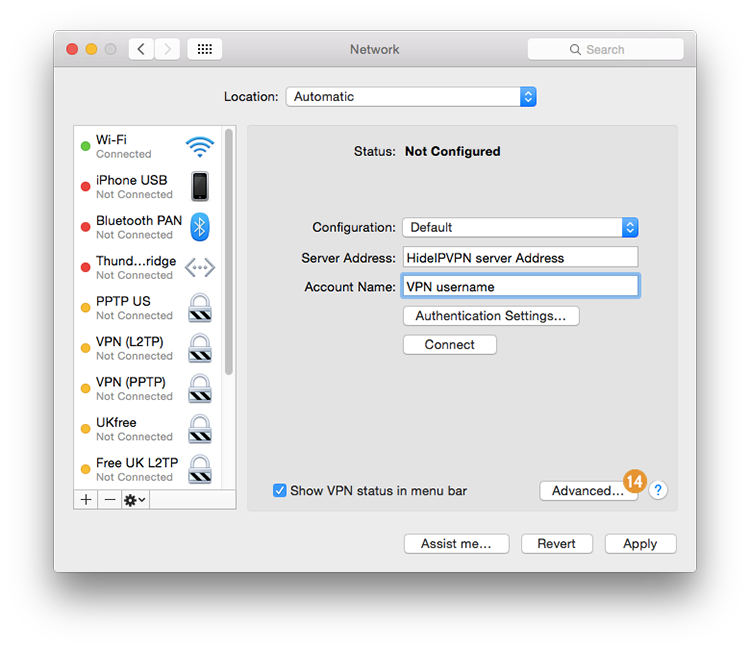Select Thund...ridge service
Screen dimensions: 750x649
pyautogui.click(x=148, y=267)
